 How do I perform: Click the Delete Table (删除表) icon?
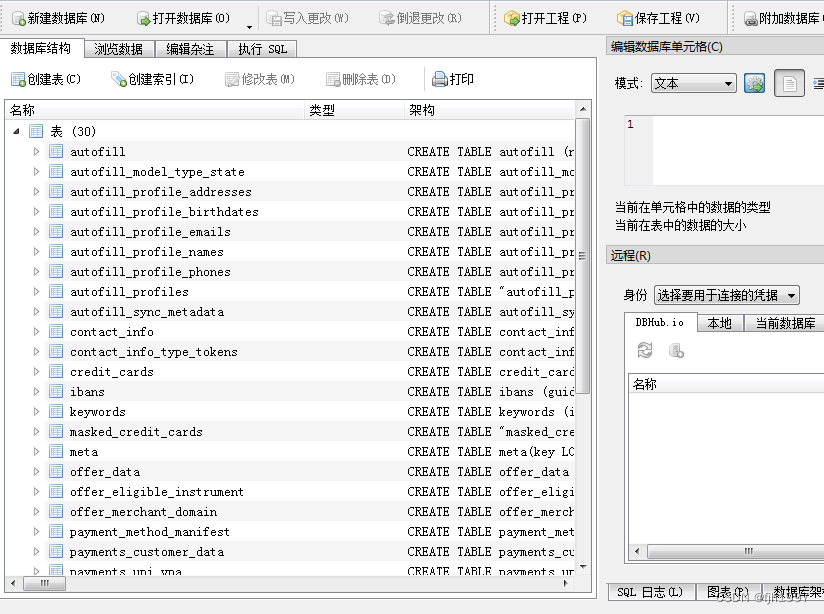pos(333,79)
